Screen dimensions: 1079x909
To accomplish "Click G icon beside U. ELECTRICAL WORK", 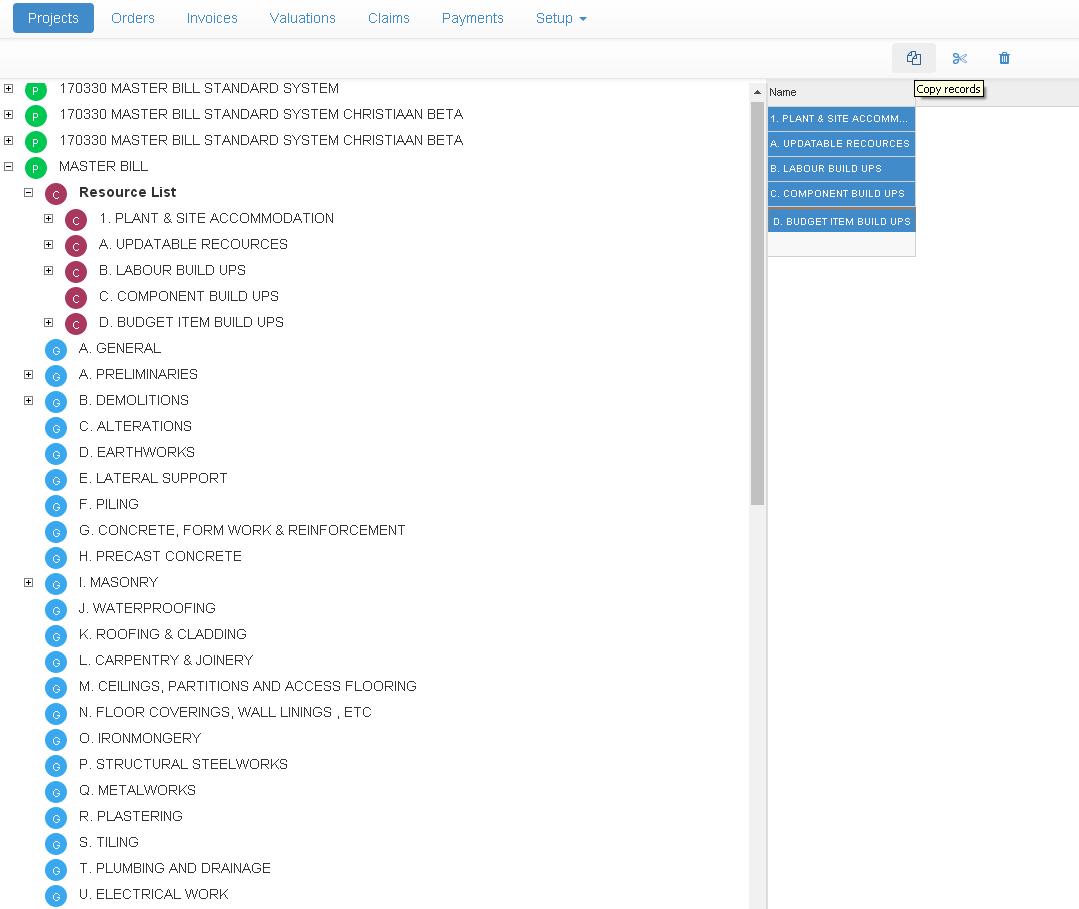I will coord(56,896).
